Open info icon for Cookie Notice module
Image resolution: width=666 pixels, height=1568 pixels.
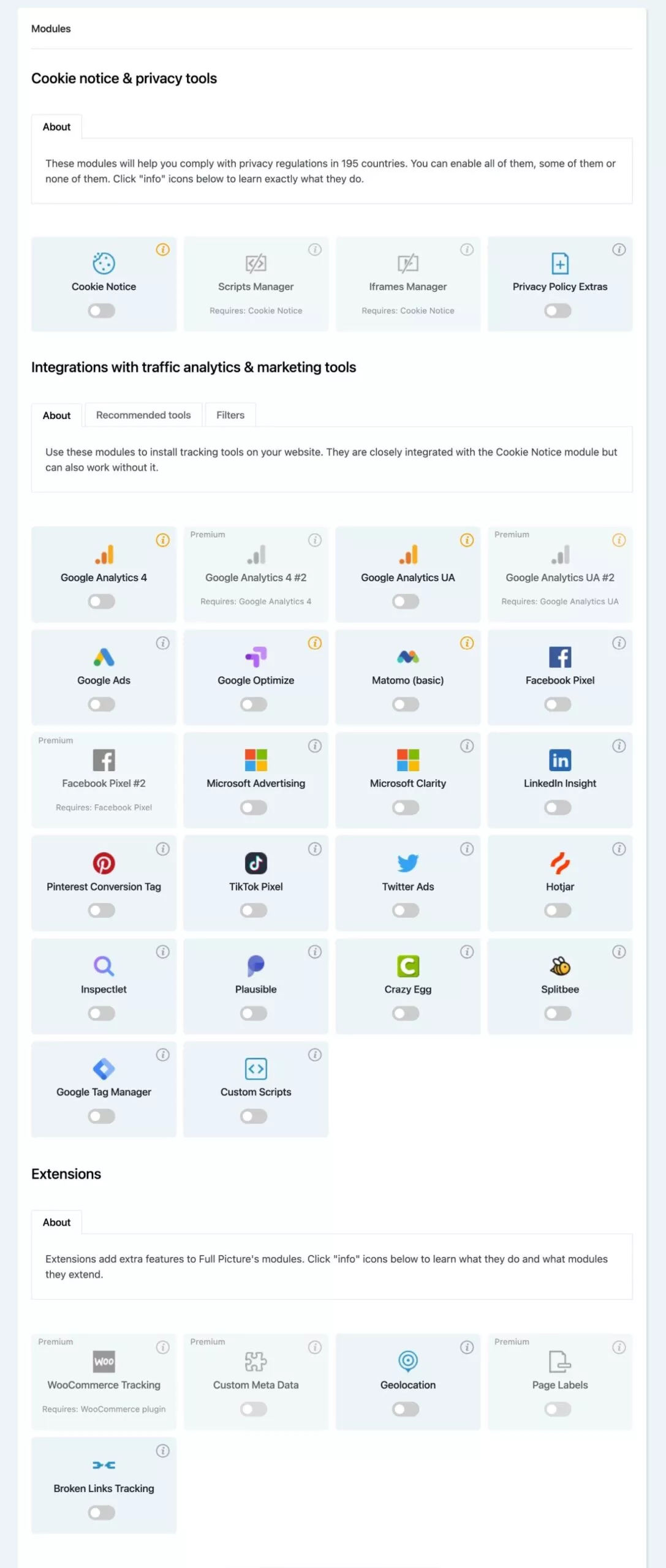tap(162, 249)
